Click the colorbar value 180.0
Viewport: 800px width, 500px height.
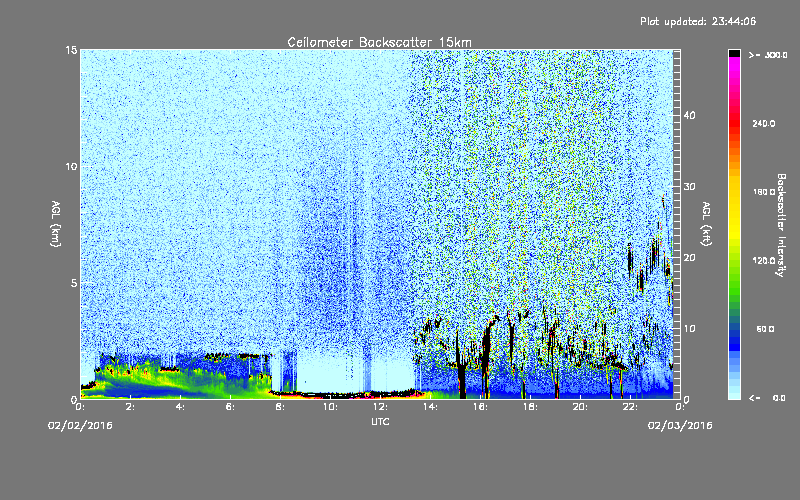point(764,192)
